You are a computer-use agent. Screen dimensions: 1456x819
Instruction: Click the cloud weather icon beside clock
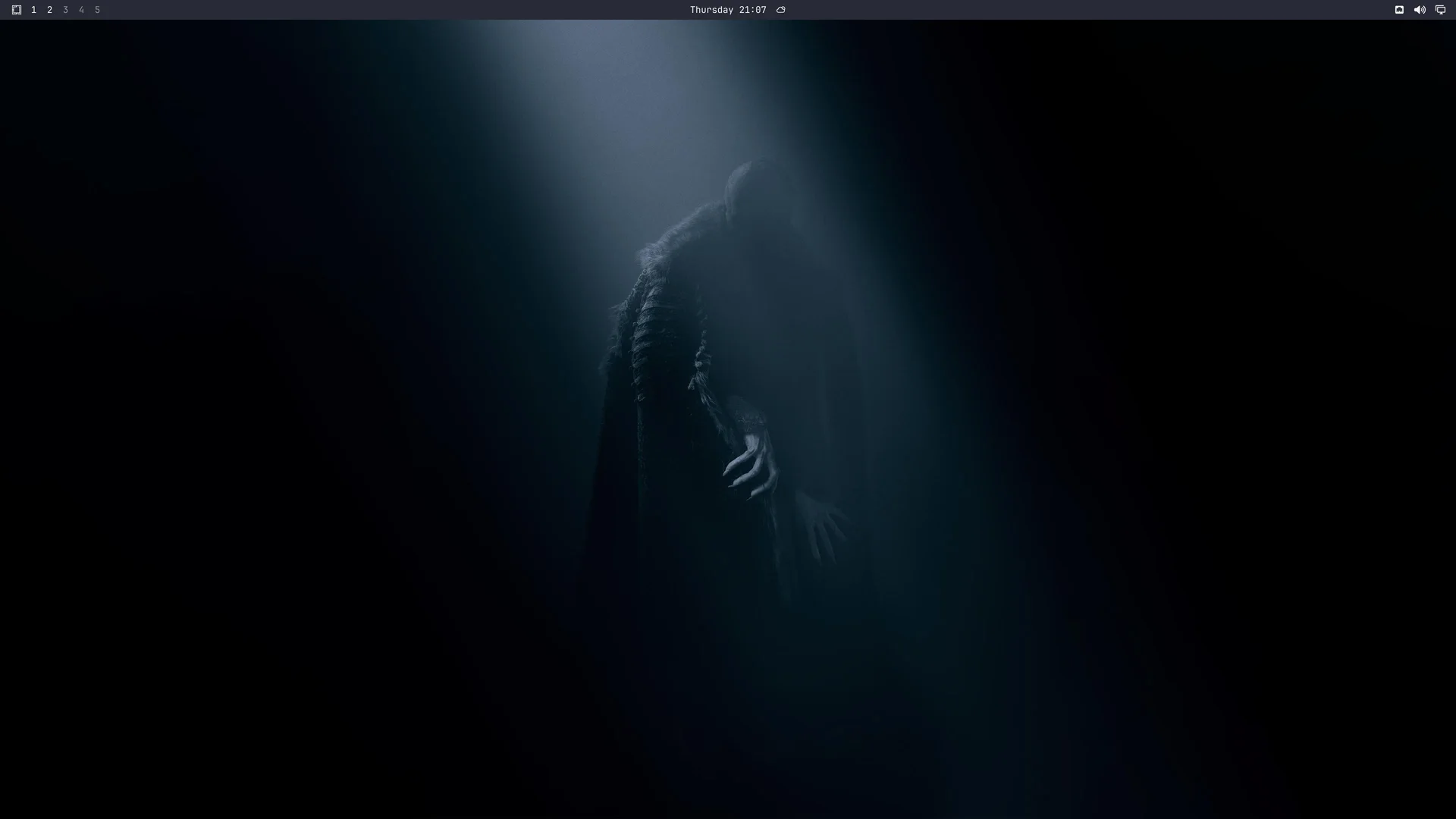[780, 10]
